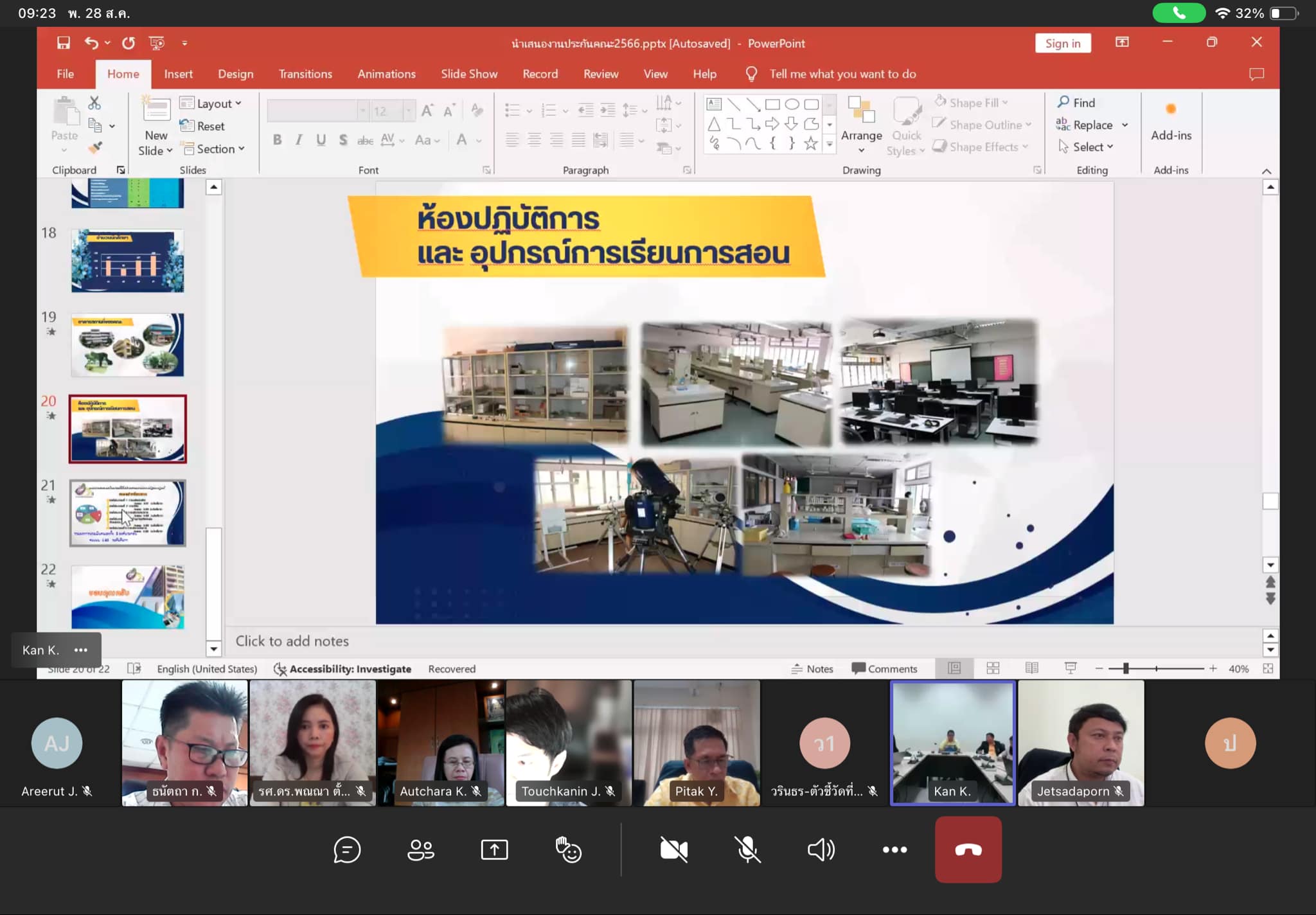Open raise hand and reactions
This screenshot has width=1316, height=915.
[x=568, y=849]
